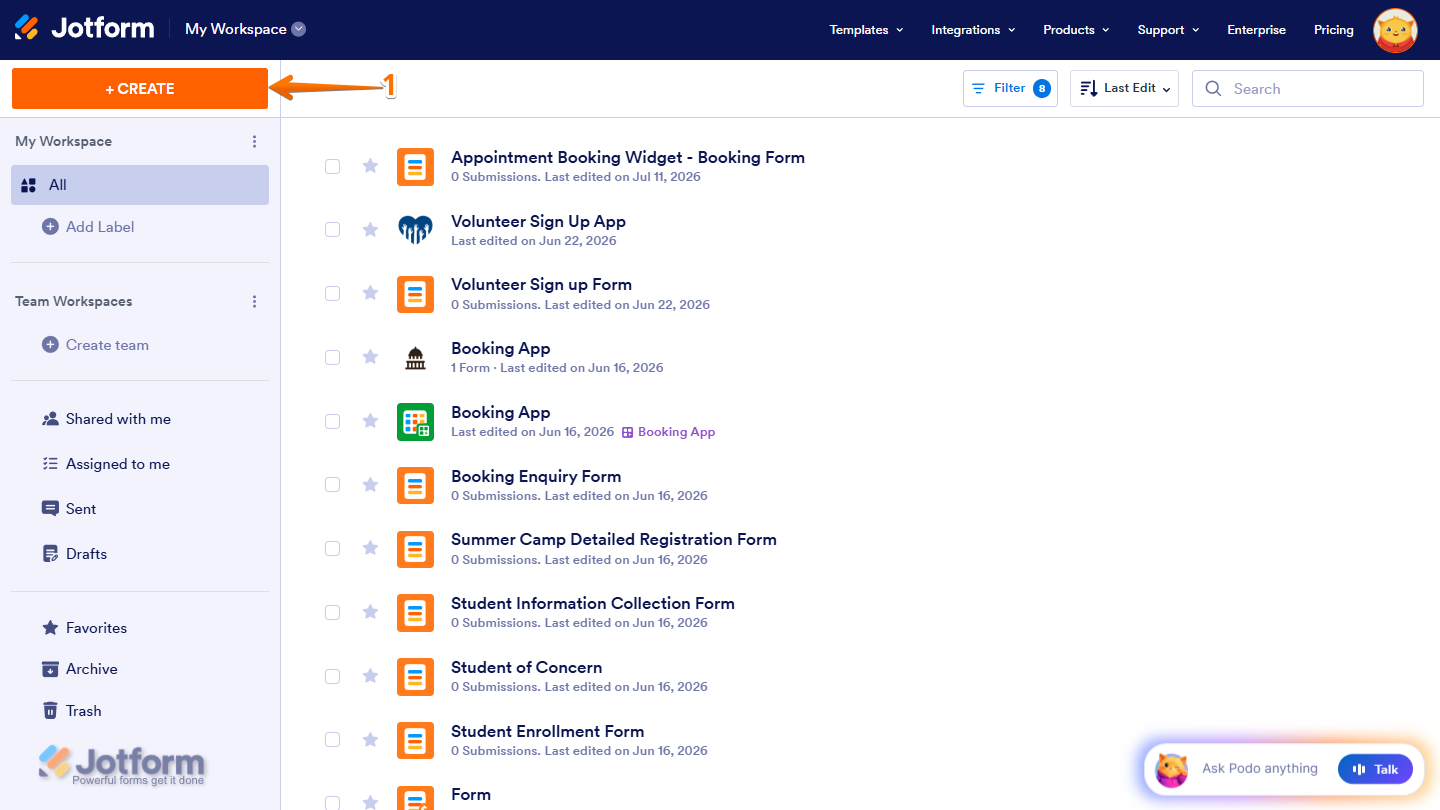Star the Student of Concern form
The image size is (1440, 810).
coord(370,676)
